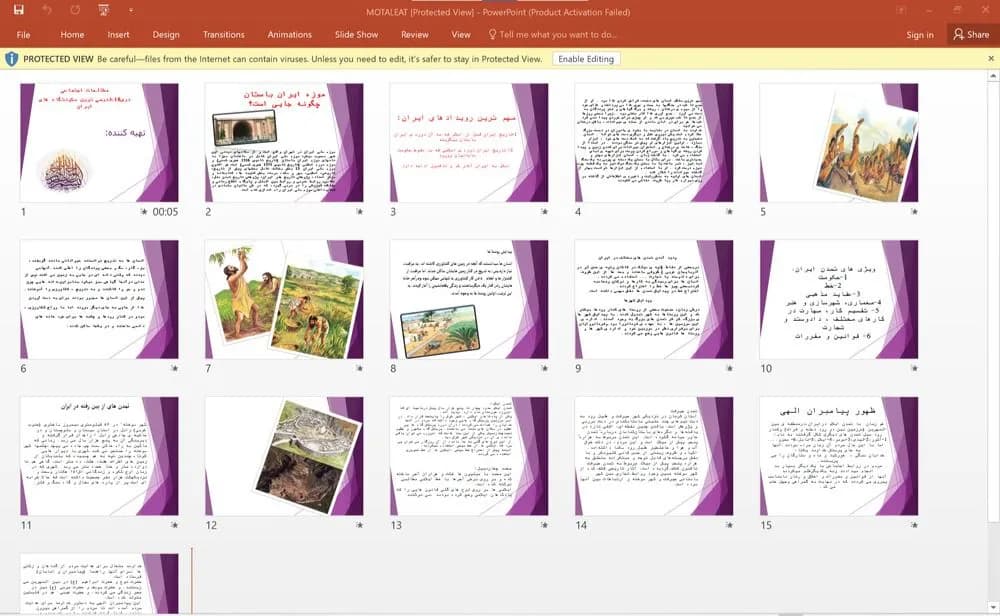1000x616 pixels.
Task: Close the Protected View message bar
Action: (x=990, y=59)
